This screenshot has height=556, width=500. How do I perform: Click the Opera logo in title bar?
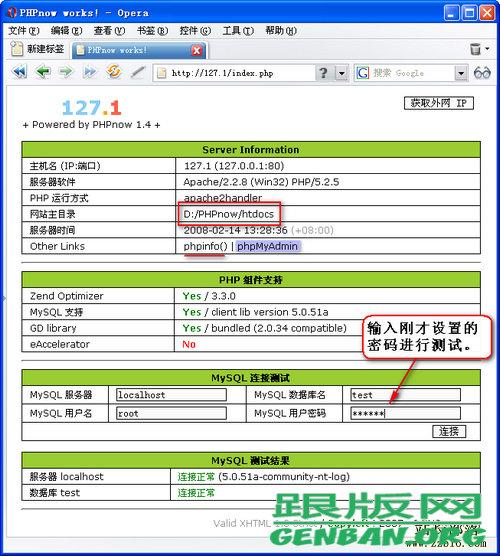[12, 13]
